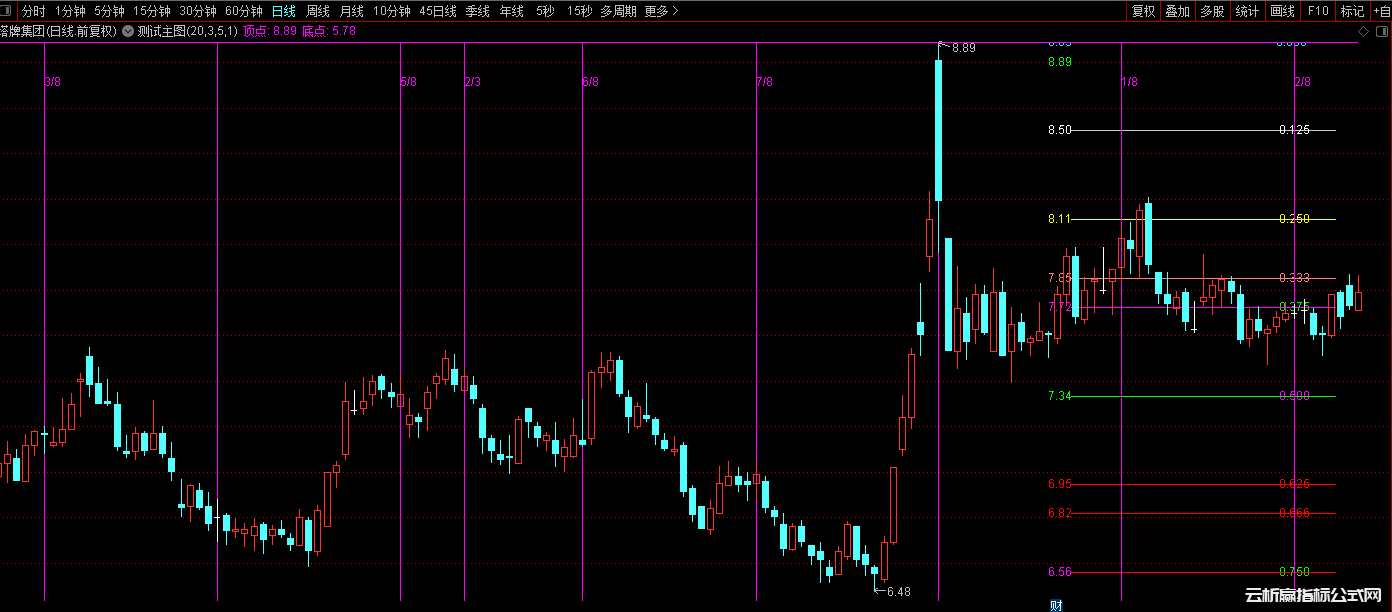
Task: Open the indicator dropdown beside 测试主图
Action: pyautogui.click(x=129, y=32)
